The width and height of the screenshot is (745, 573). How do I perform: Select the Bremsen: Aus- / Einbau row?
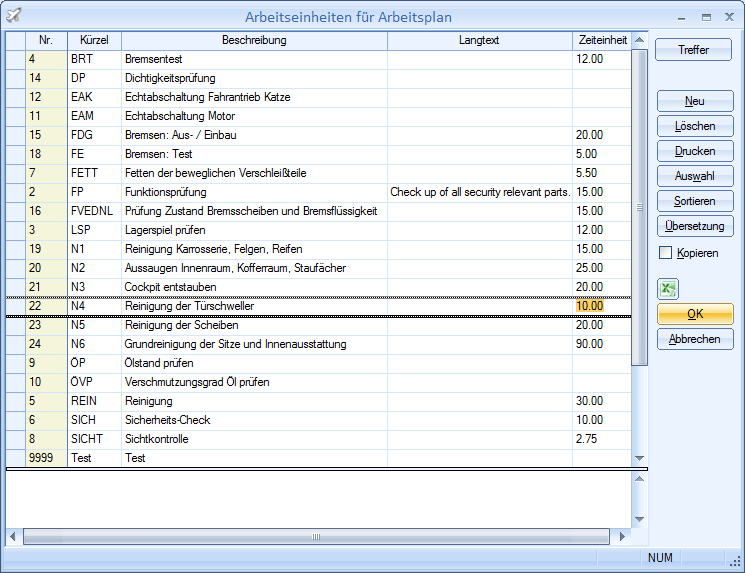(x=318, y=135)
